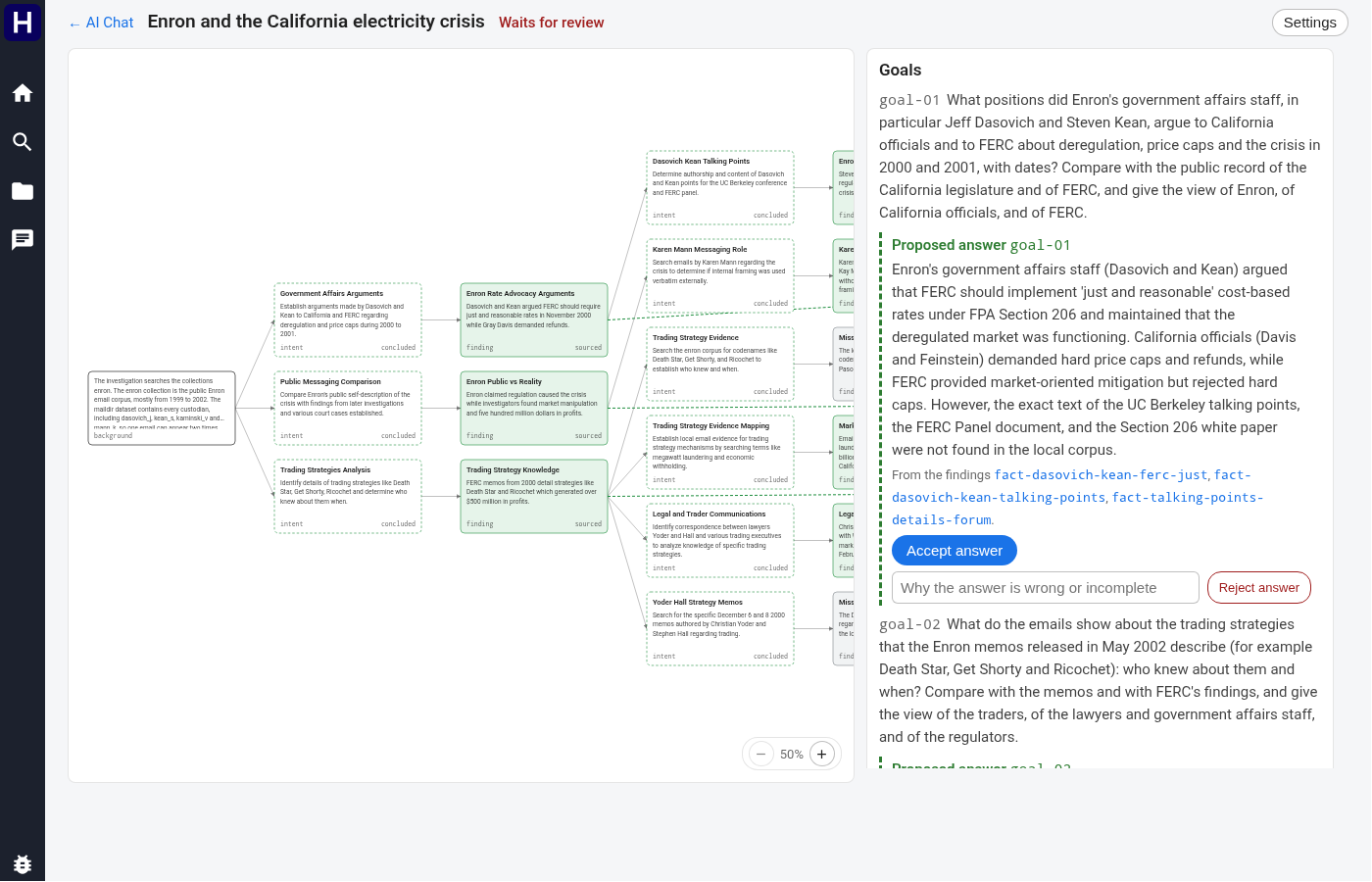Go to Home in sidebar

[23, 93]
